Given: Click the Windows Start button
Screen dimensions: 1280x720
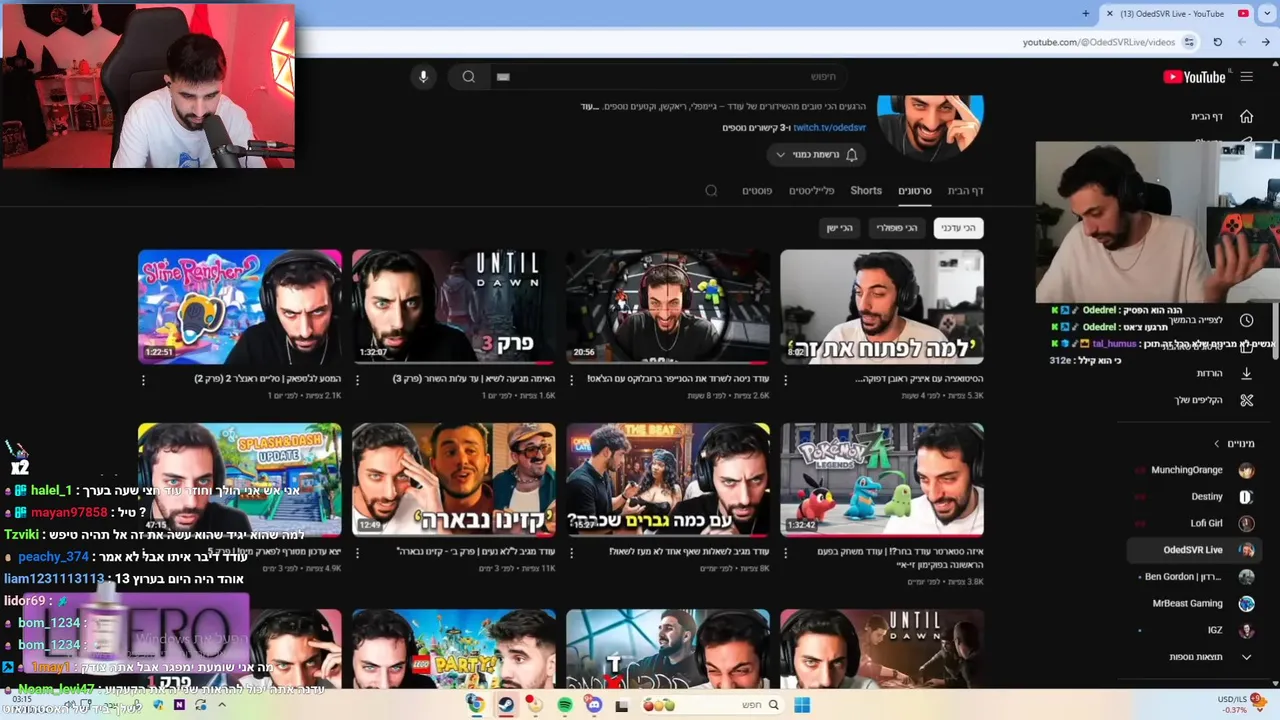Looking at the screenshot, I should [x=801, y=705].
